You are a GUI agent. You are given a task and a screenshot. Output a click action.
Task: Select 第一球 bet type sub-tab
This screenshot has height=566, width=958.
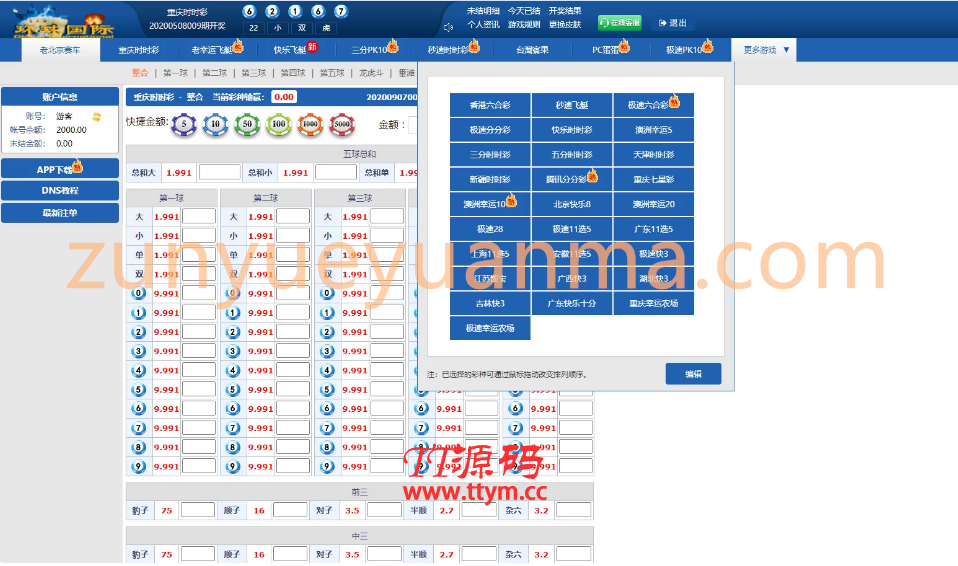(175, 73)
